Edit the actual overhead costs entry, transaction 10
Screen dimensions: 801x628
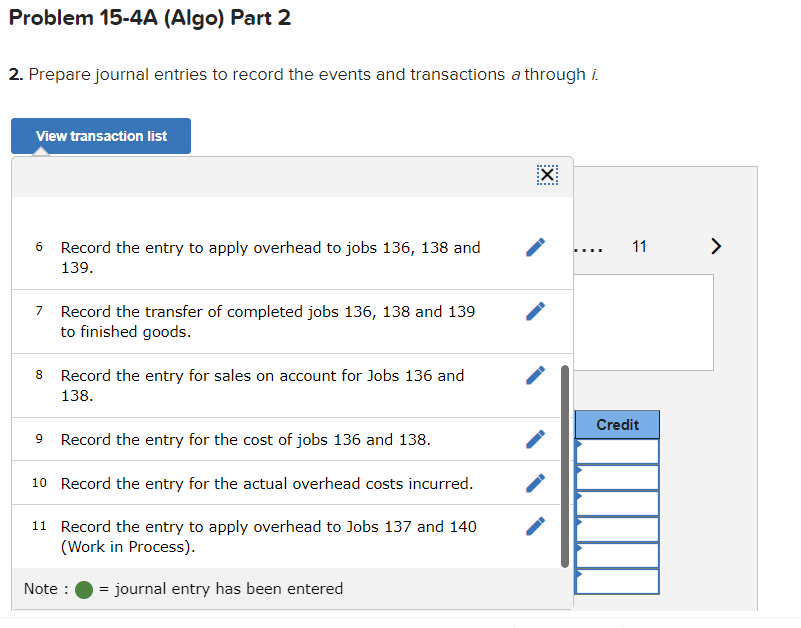coord(535,483)
